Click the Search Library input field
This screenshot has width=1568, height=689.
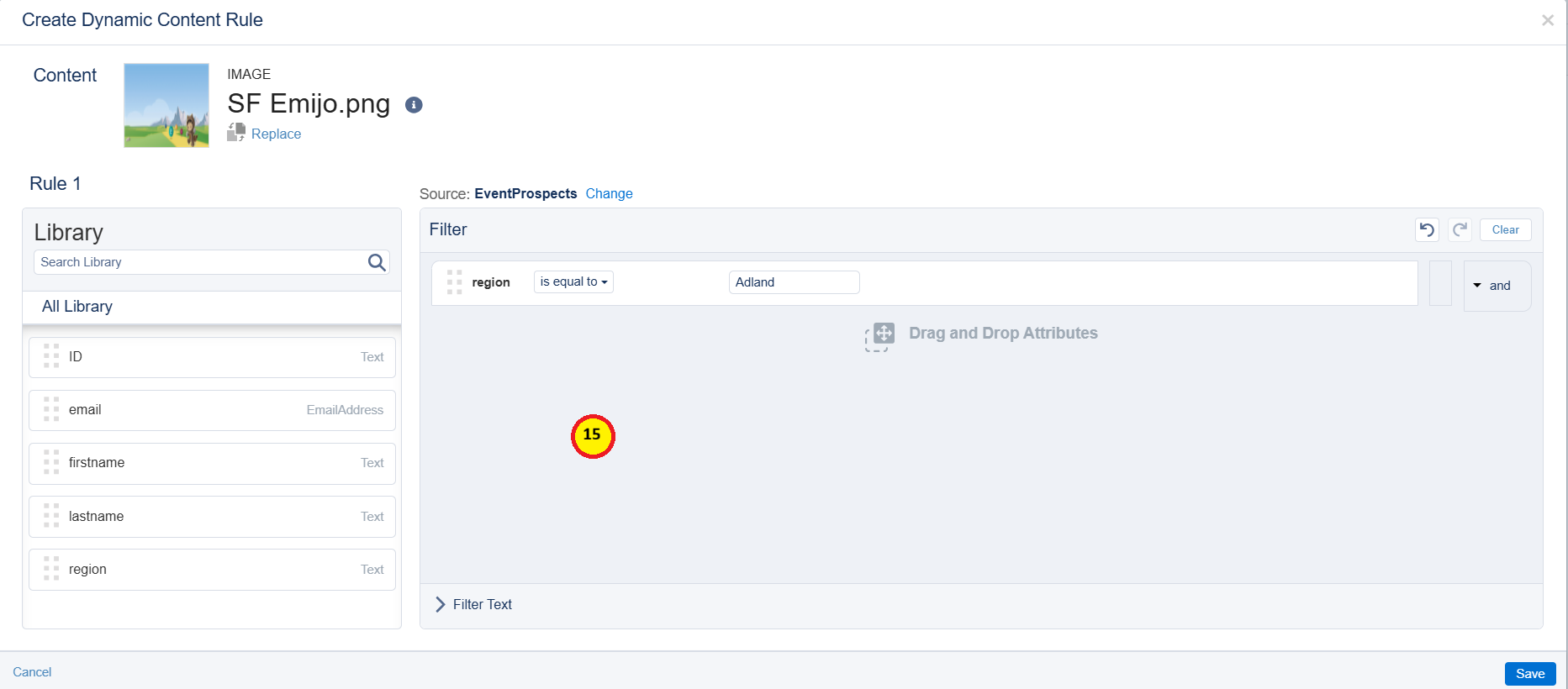tap(200, 262)
